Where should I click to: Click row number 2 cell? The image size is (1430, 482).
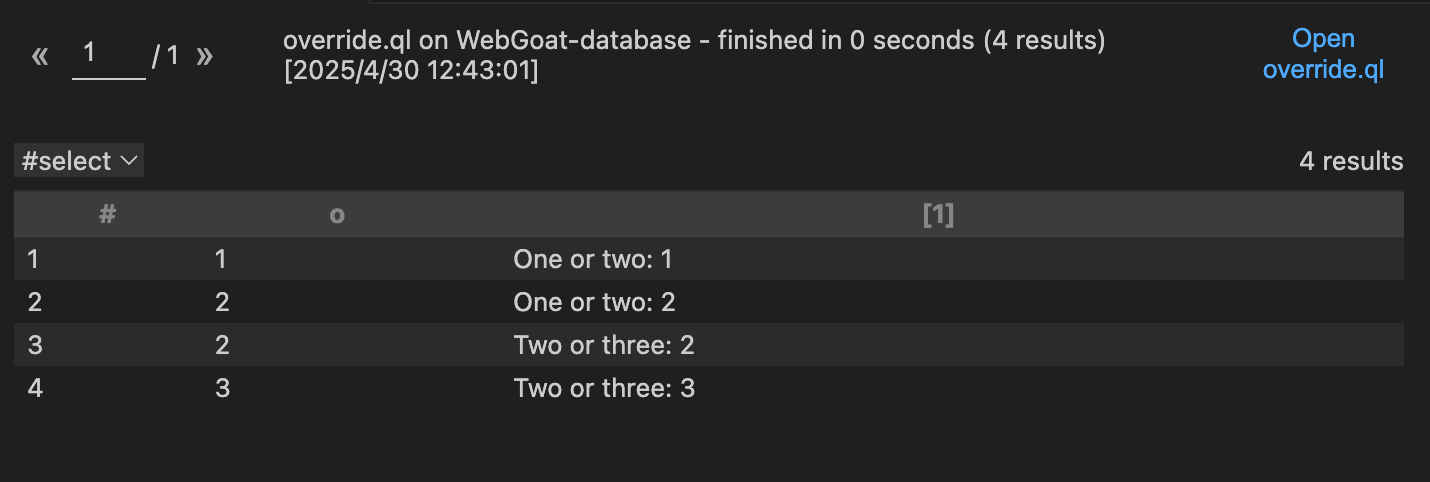[34, 302]
